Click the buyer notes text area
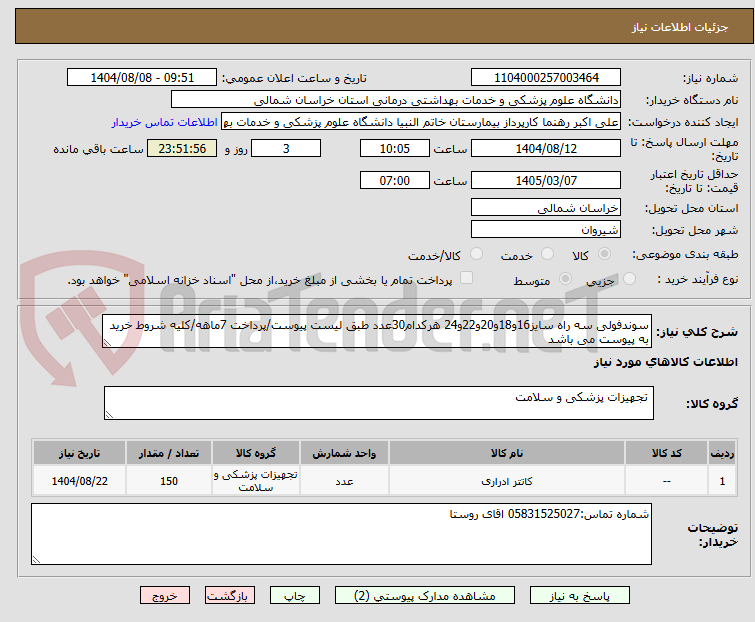 click(341, 533)
